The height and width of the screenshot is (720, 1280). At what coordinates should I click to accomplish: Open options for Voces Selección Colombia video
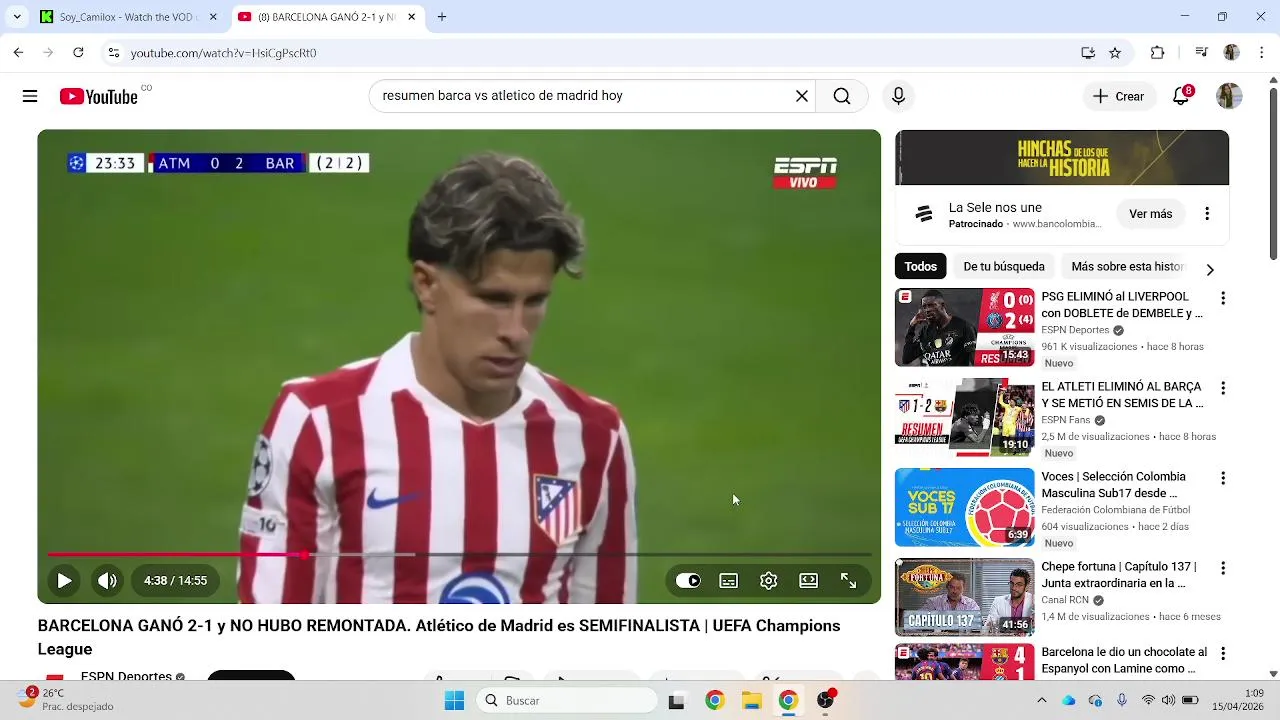coord(1222,478)
